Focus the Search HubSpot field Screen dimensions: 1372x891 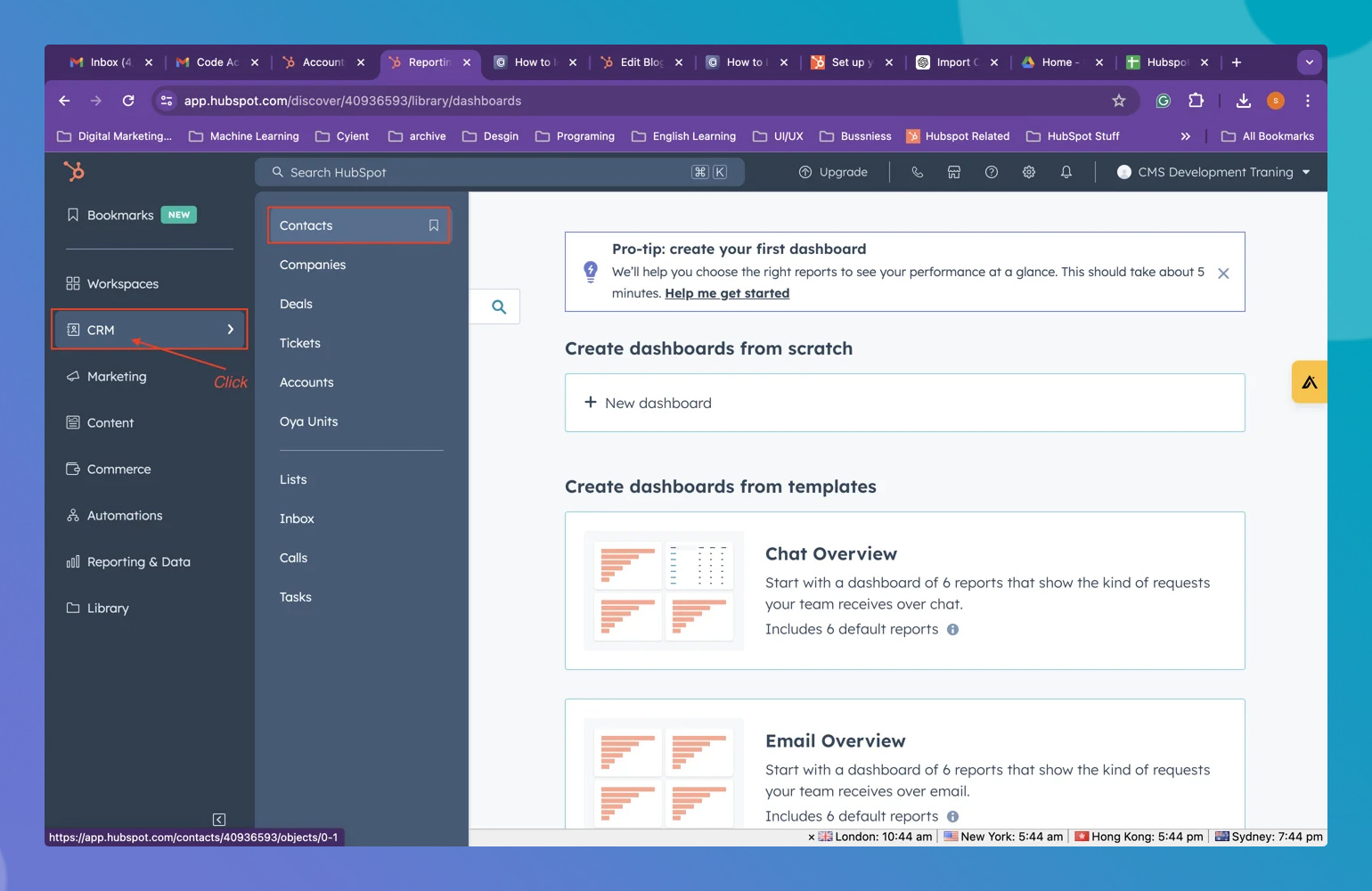tap(481, 172)
